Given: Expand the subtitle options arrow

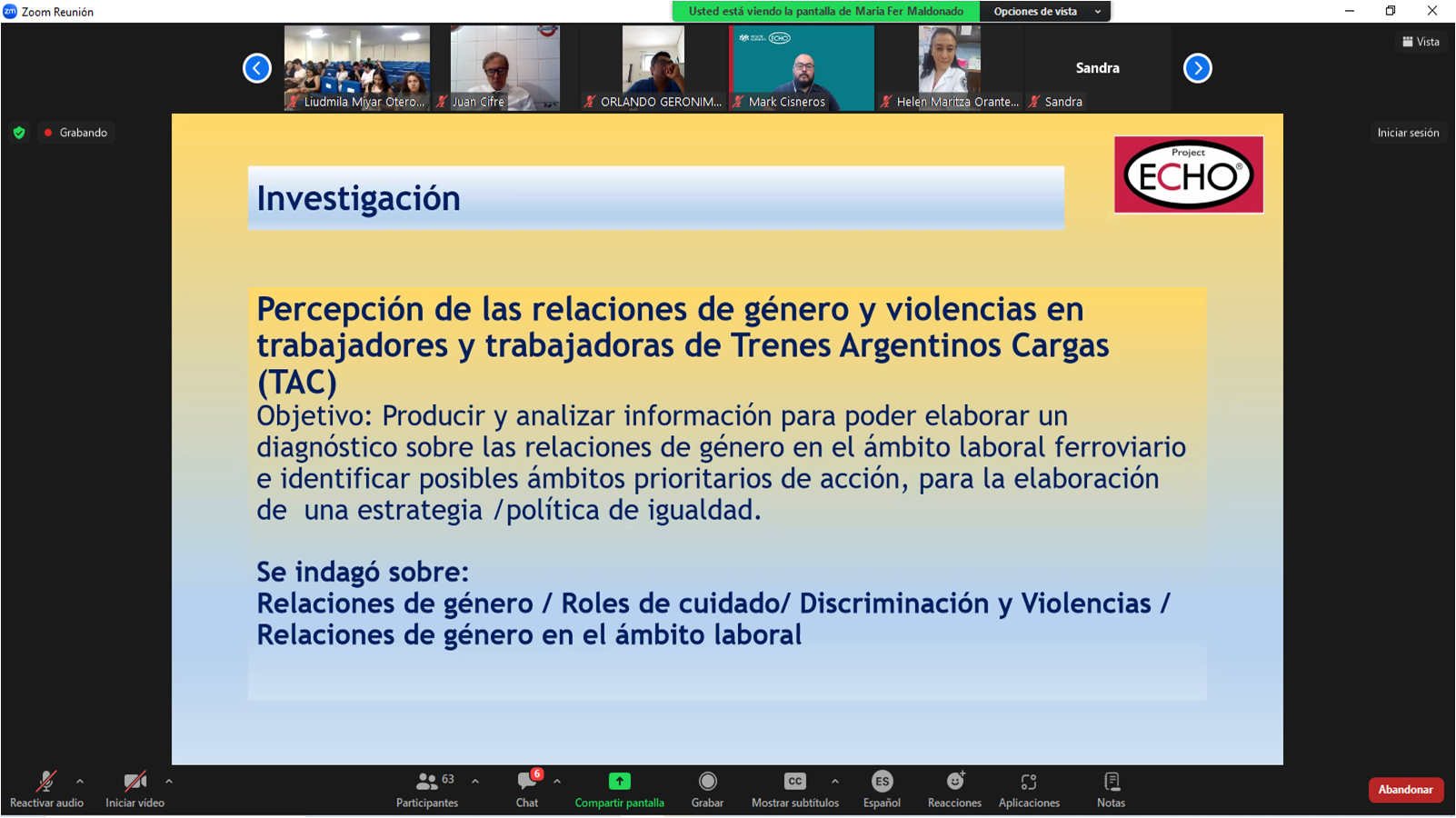Looking at the screenshot, I should click(834, 781).
